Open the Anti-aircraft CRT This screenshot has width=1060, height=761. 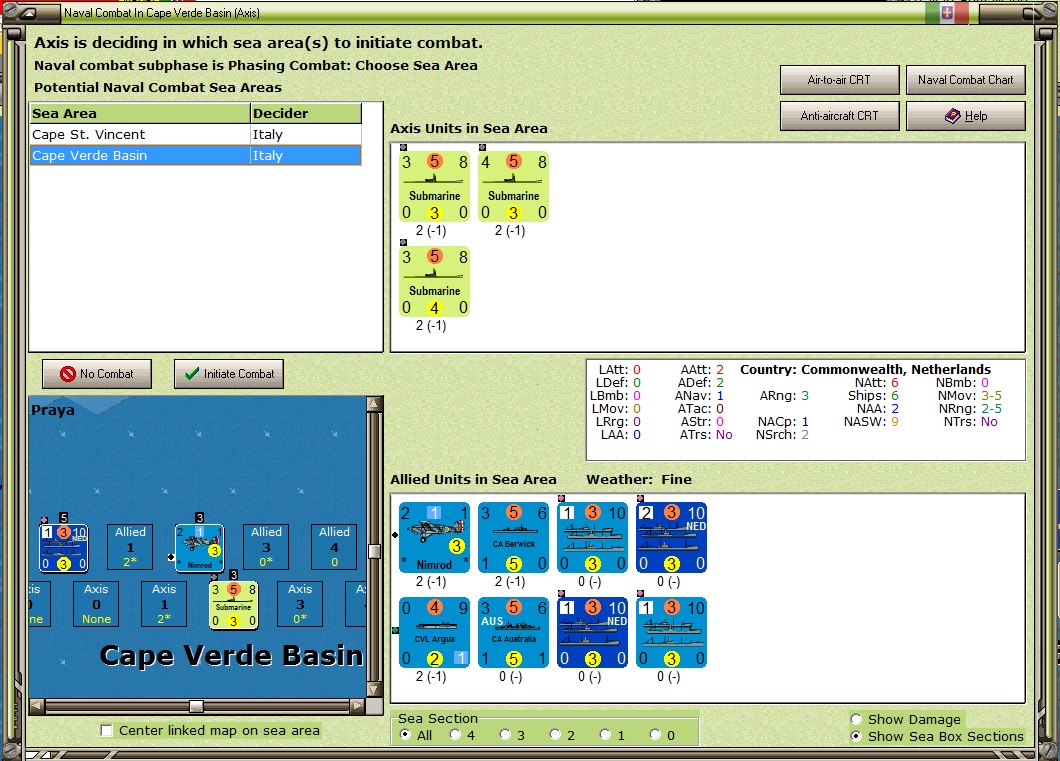pyautogui.click(x=840, y=116)
